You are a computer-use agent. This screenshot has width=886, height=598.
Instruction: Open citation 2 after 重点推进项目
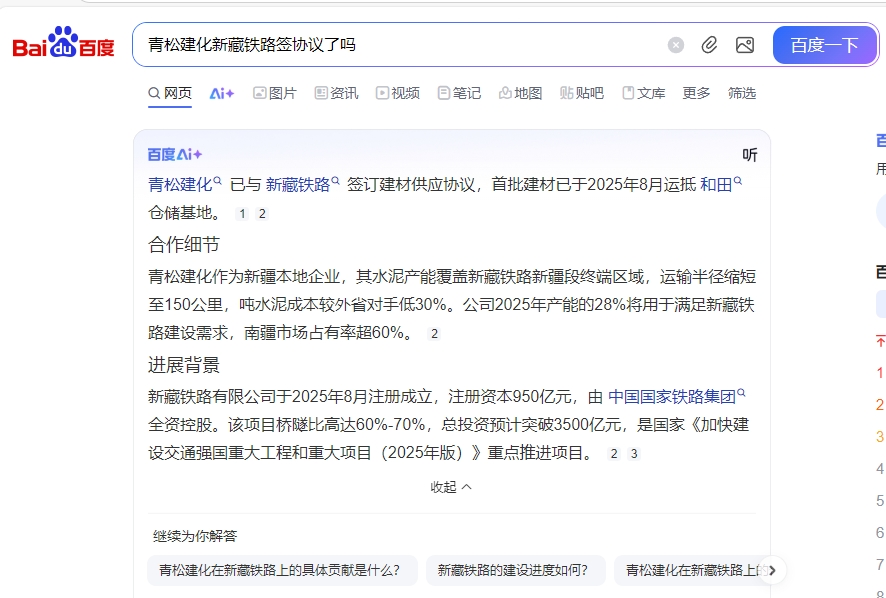coord(614,453)
